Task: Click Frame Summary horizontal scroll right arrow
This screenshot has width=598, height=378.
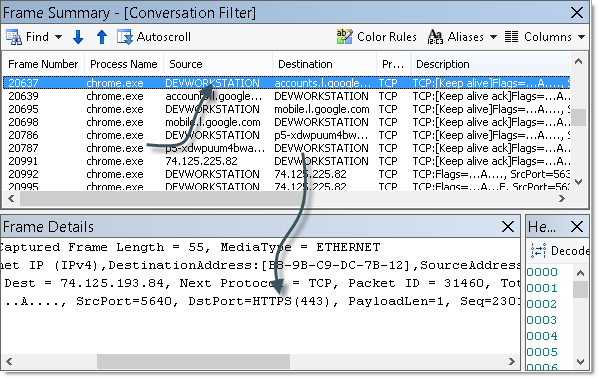Action: 562,198
